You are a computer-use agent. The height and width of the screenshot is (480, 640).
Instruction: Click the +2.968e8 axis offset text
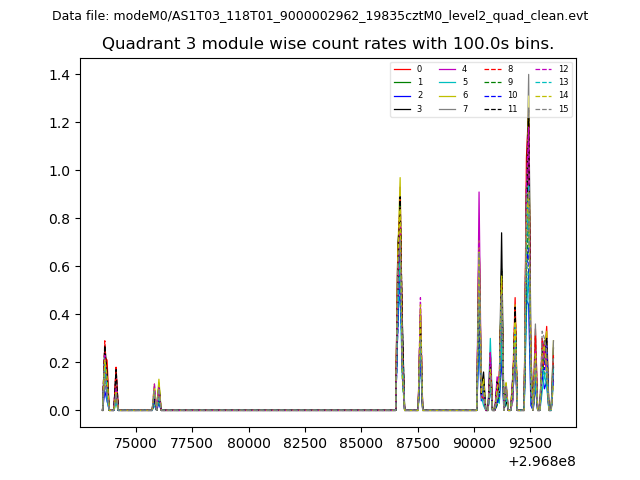[541, 462]
